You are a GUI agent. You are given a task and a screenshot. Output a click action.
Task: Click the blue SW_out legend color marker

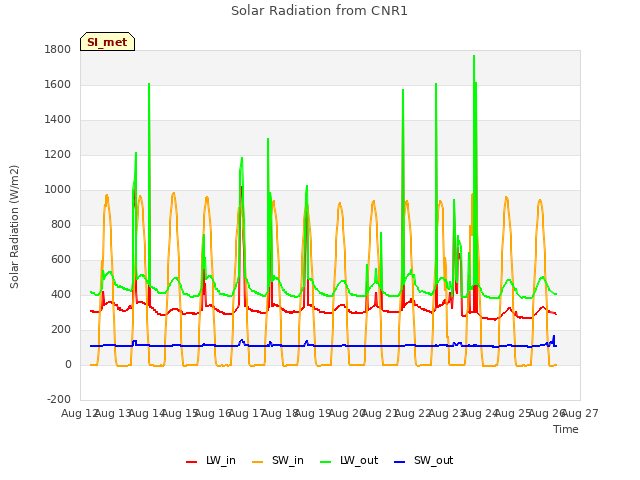(x=400, y=462)
